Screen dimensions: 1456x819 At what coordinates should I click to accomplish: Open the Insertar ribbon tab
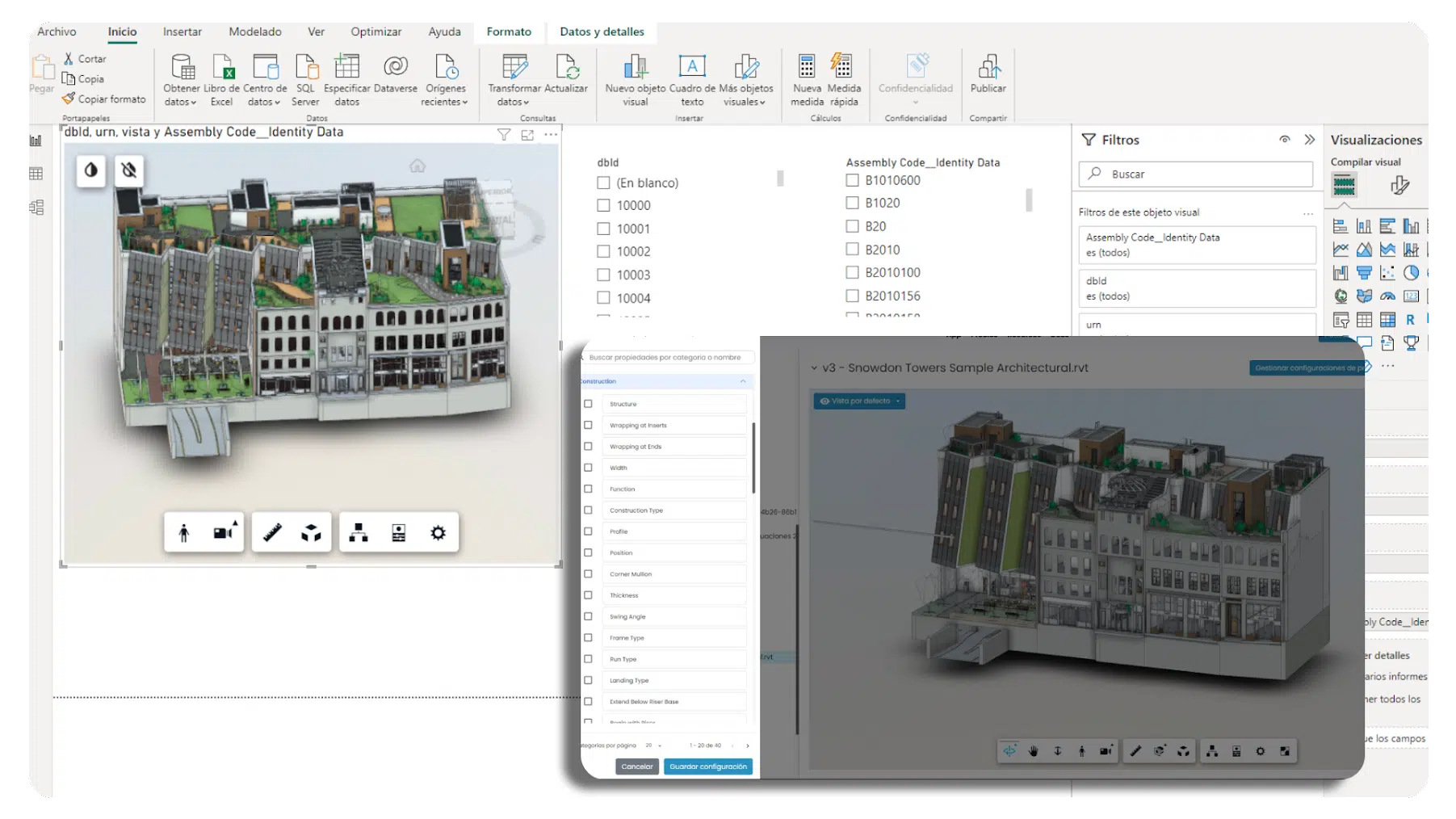click(183, 31)
